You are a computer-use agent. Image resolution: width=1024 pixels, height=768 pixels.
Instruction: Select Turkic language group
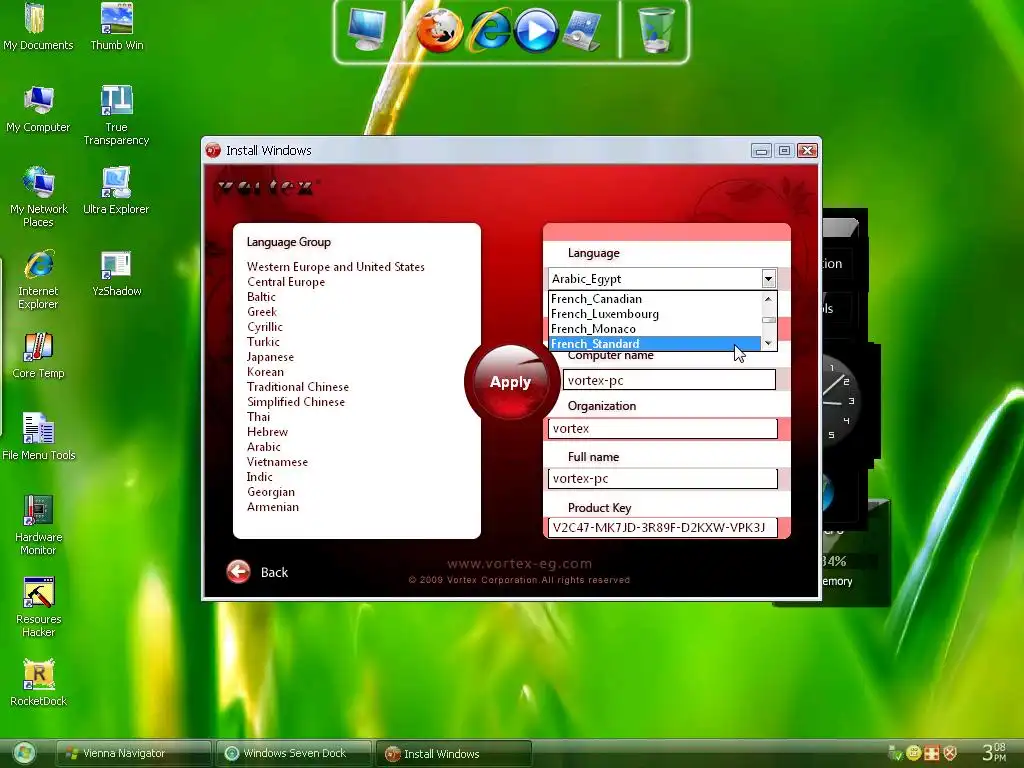263,342
